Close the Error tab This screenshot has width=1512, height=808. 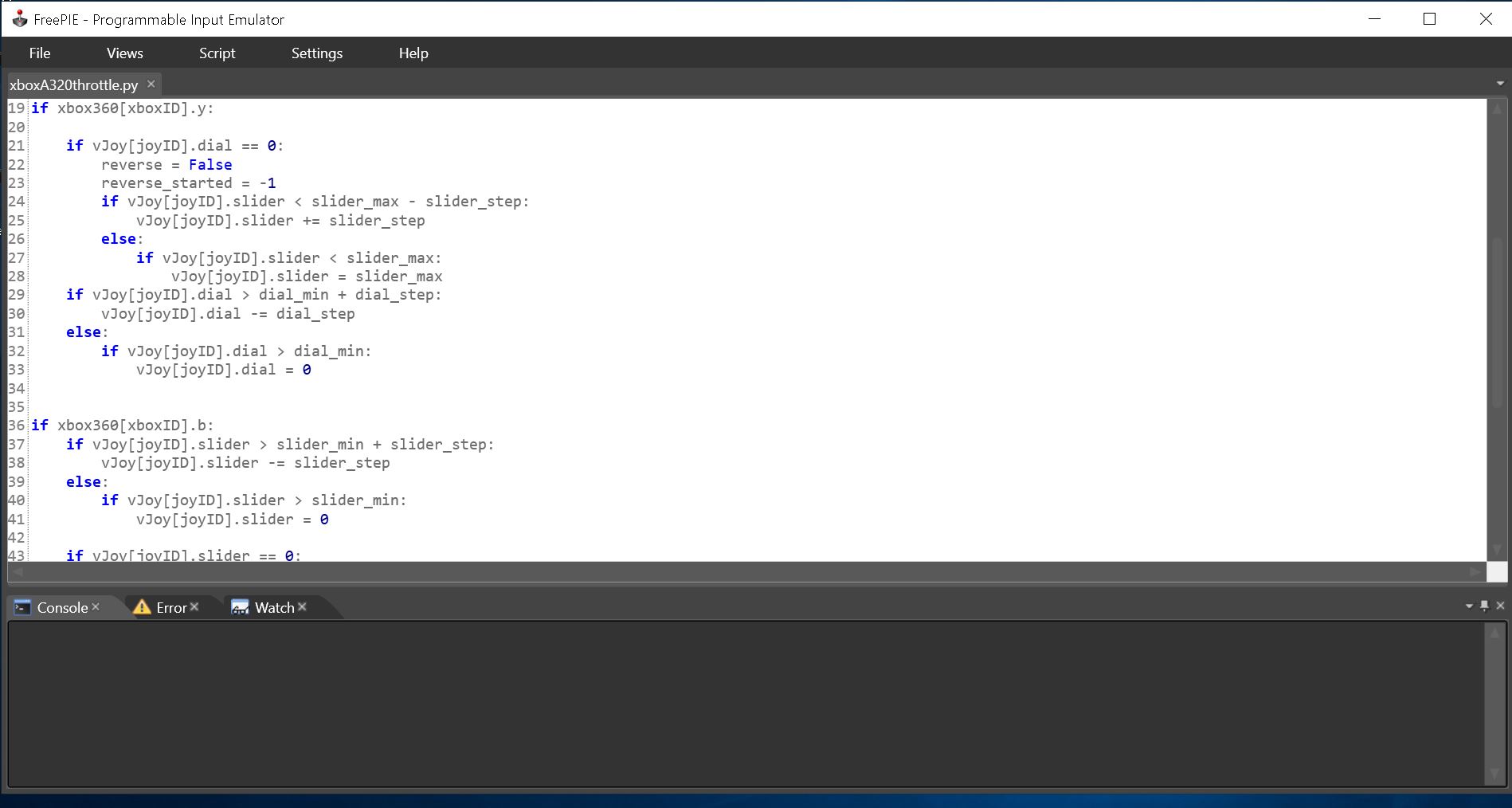tap(194, 607)
